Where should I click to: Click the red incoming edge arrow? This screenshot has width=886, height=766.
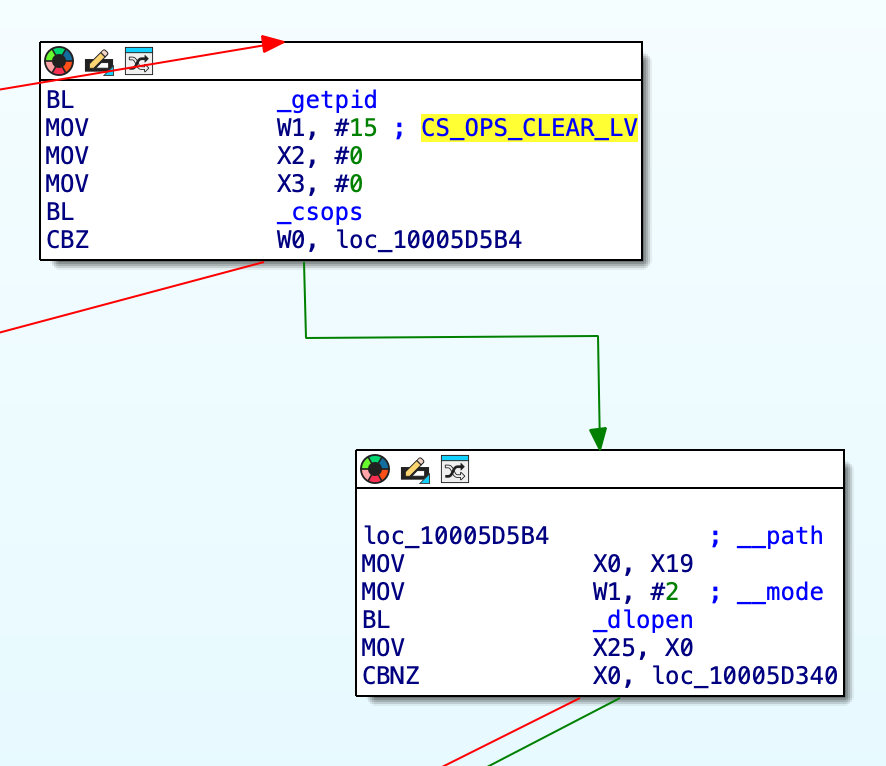click(x=270, y=42)
